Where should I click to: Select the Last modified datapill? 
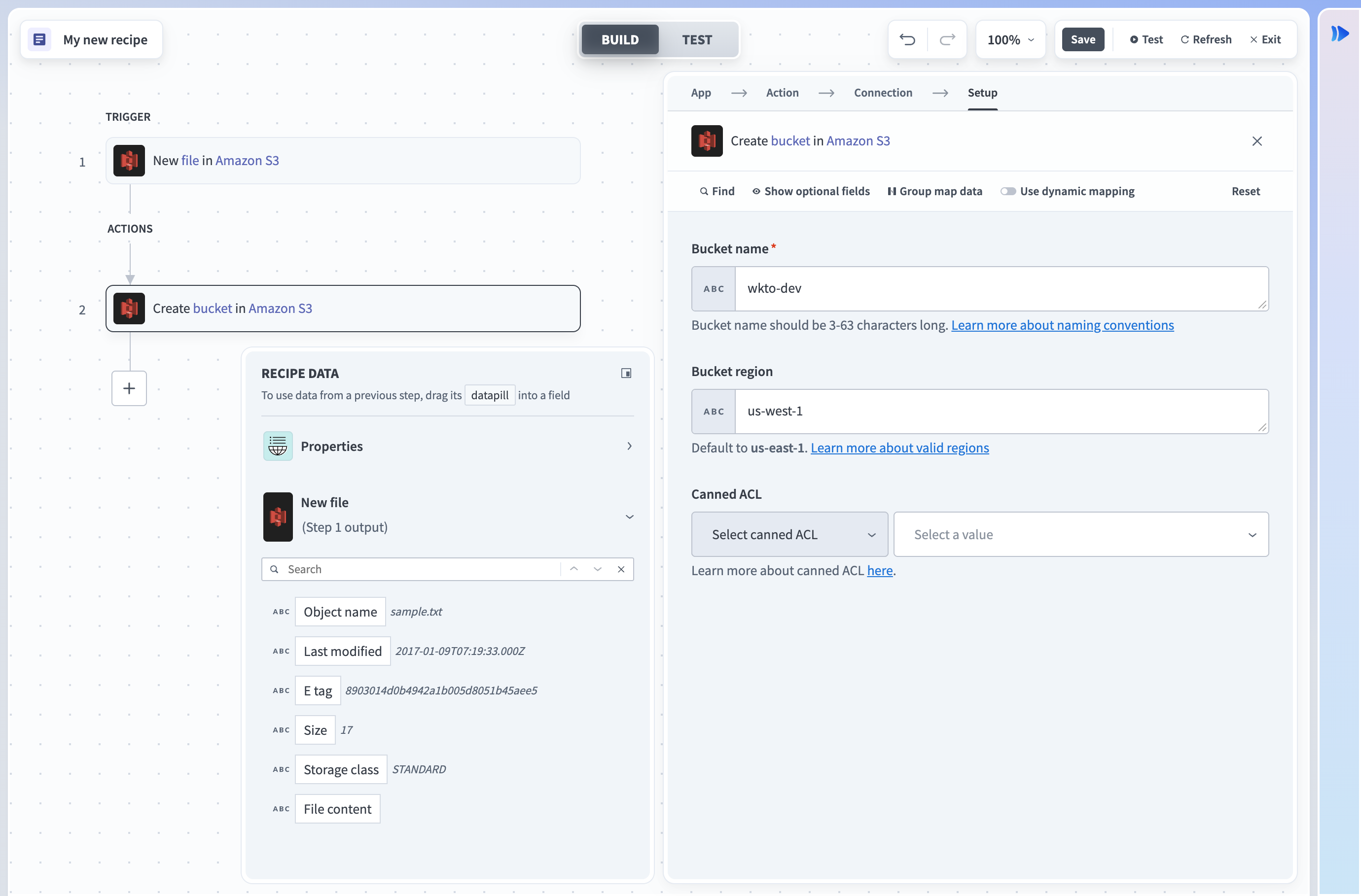click(343, 652)
